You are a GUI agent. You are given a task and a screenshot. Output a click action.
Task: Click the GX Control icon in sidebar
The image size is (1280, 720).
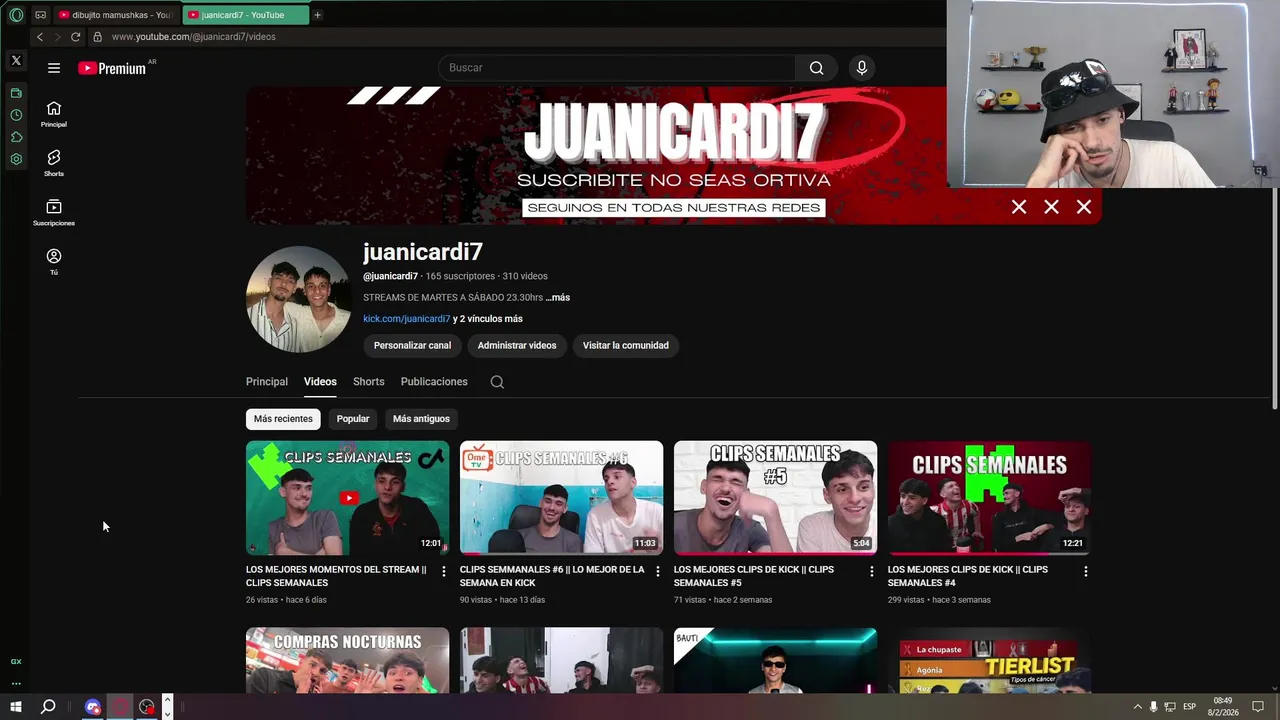(x=16, y=661)
